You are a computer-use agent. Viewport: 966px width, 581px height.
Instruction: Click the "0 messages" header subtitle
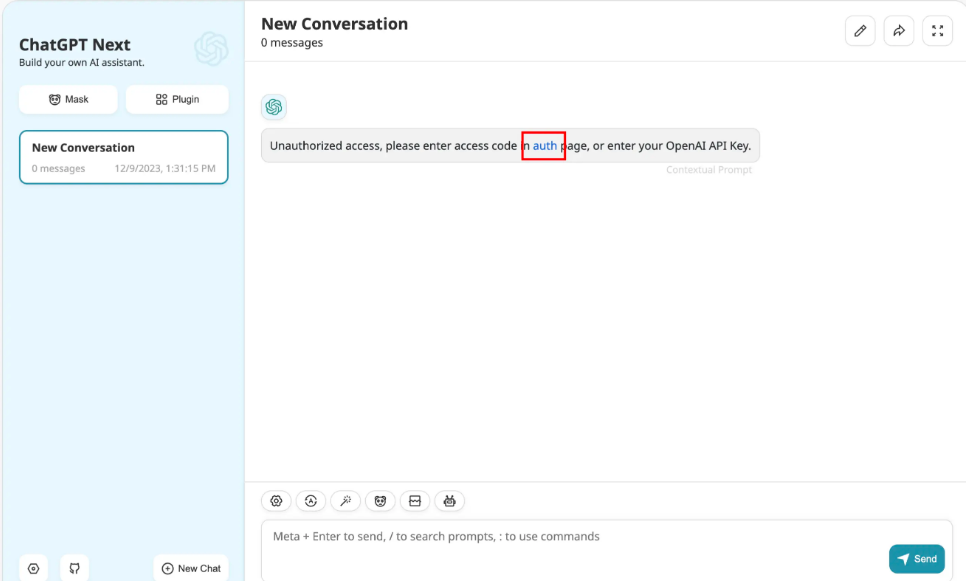[292, 43]
